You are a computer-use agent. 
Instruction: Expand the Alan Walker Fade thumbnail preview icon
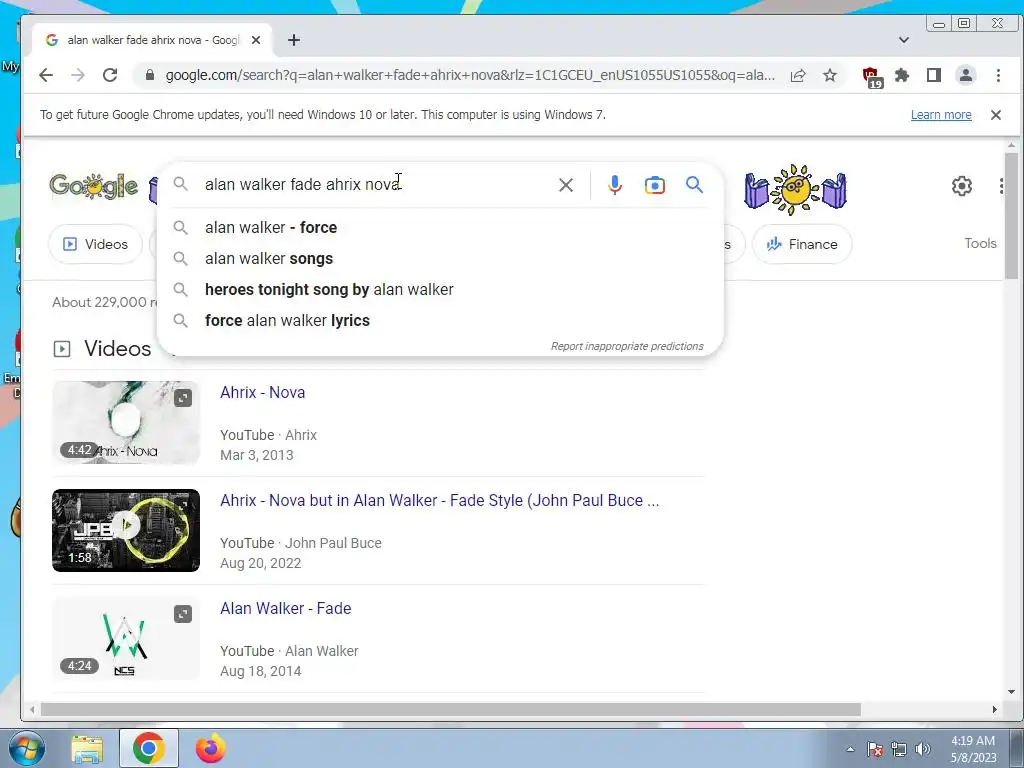click(183, 614)
